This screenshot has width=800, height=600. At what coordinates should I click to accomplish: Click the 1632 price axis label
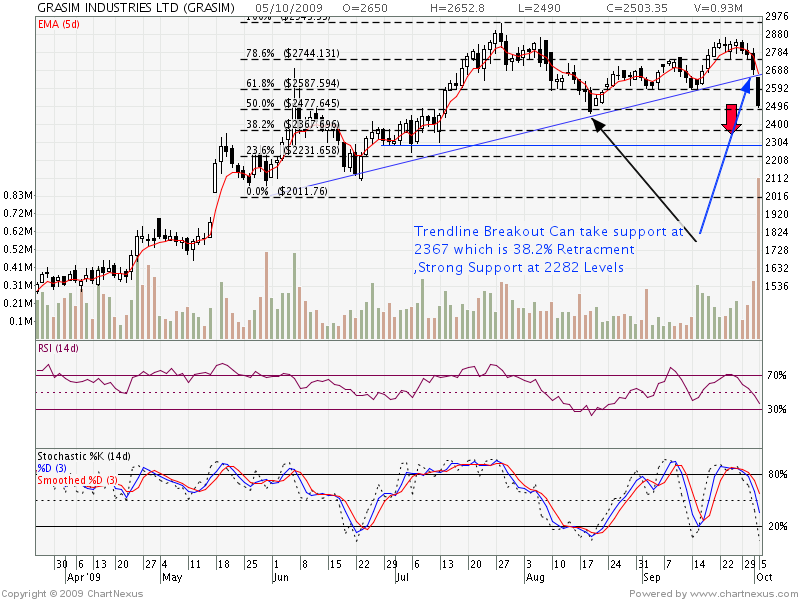[777, 268]
